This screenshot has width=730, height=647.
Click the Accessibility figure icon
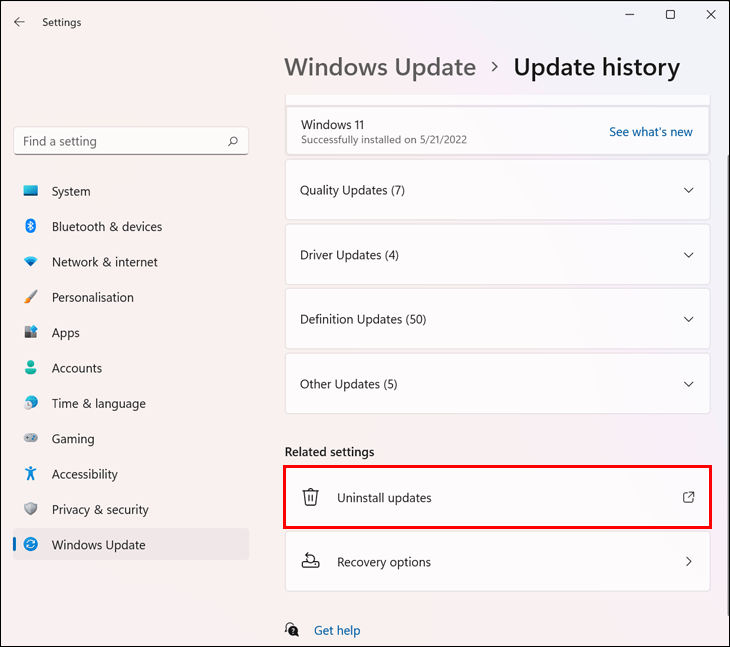click(x=31, y=473)
